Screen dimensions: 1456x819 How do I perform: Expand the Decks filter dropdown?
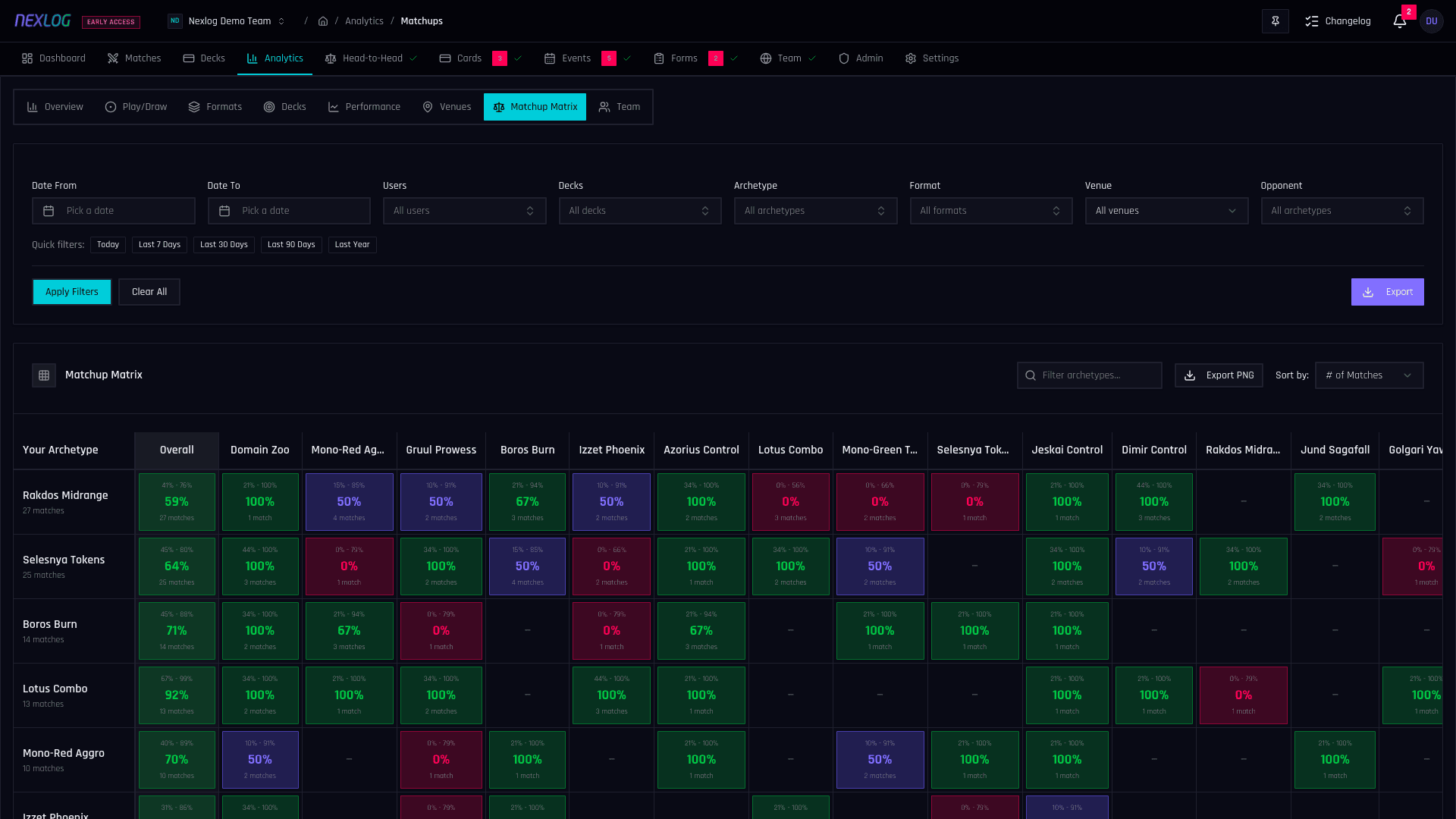point(640,211)
